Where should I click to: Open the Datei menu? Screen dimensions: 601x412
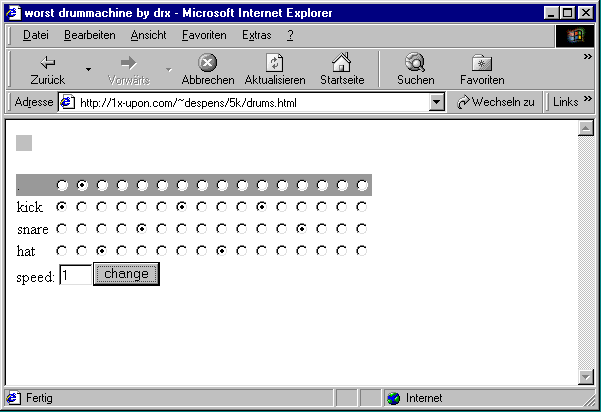click(x=36, y=35)
